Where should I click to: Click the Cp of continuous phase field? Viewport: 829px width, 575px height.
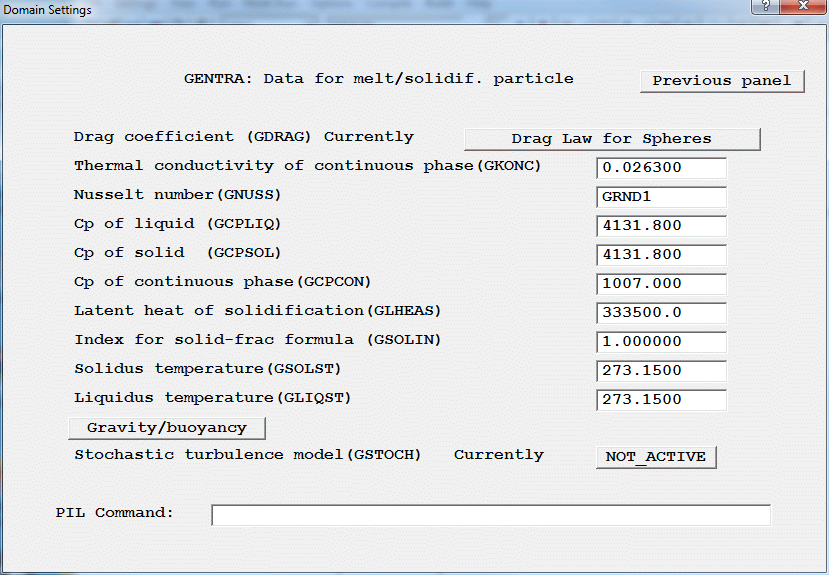pos(661,284)
